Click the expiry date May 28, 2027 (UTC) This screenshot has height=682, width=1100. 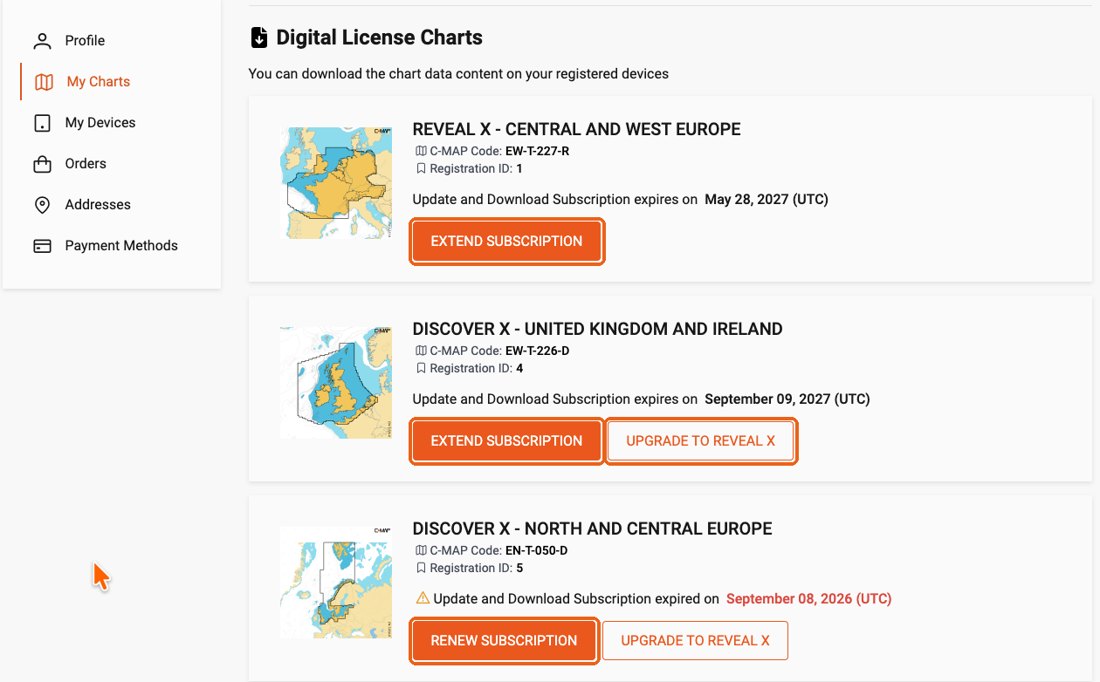tap(766, 199)
